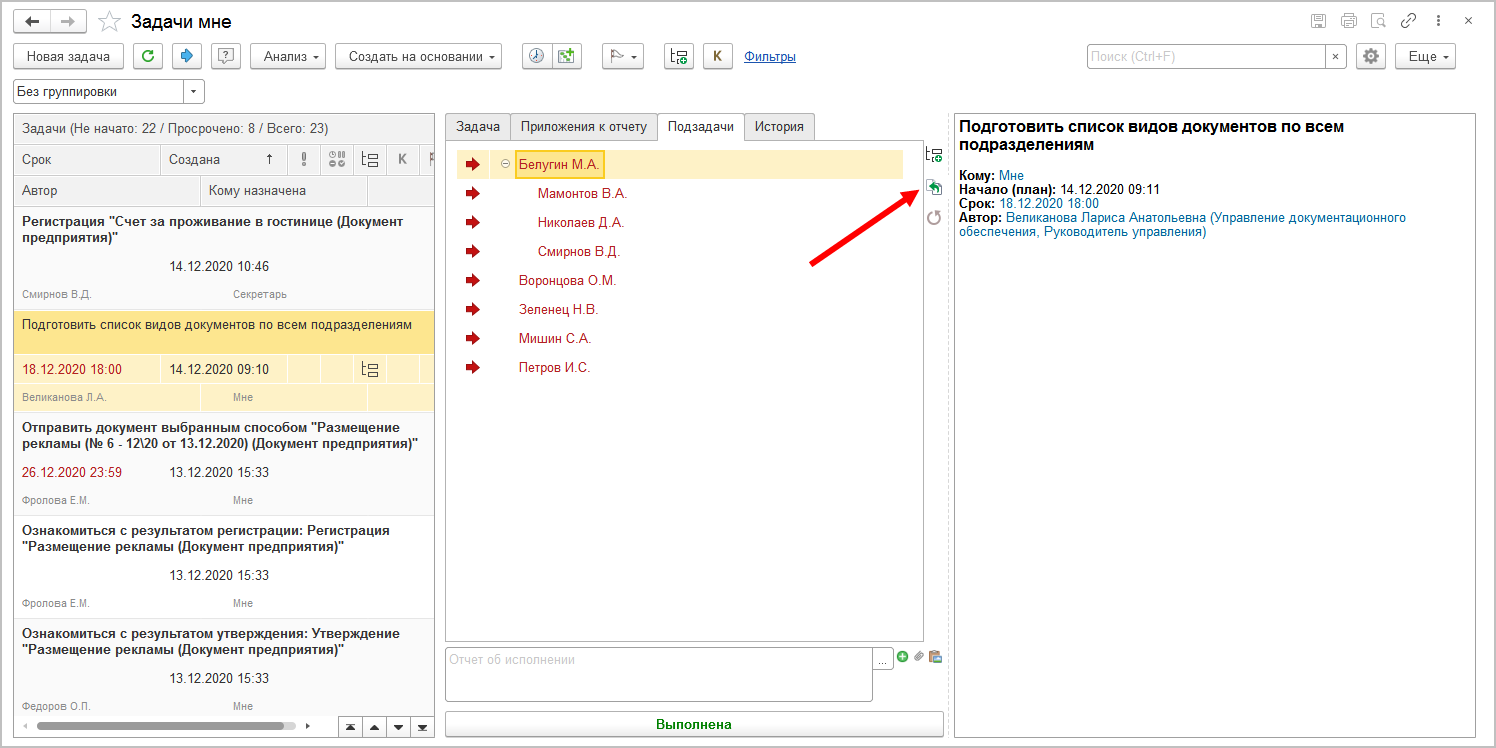
Task: Click deadline link '18.12.2020 18:00' in details
Action: (1049, 203)
